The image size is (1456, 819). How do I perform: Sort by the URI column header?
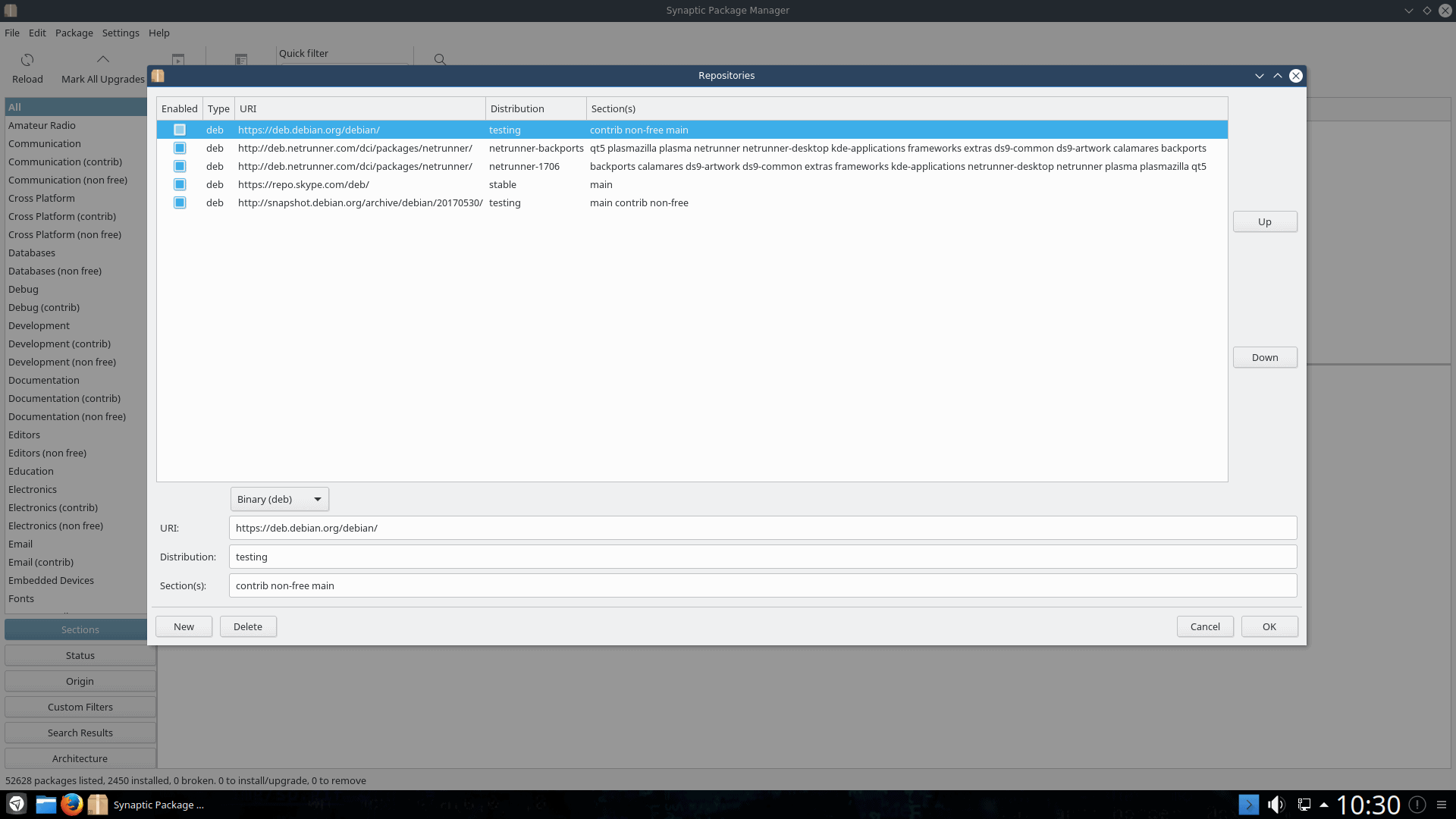tap(360, 108)
